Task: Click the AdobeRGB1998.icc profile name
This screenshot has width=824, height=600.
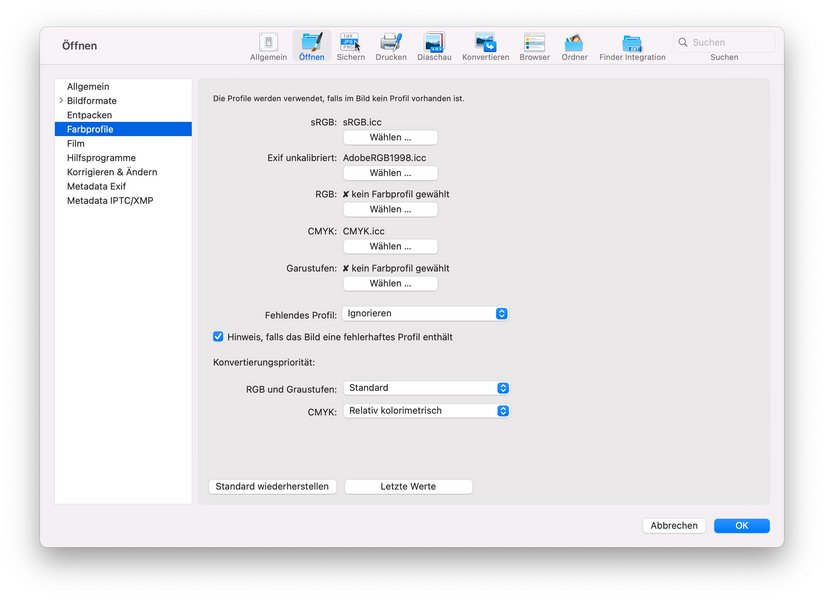Action: pyautogui.click(x=384, y=158)
